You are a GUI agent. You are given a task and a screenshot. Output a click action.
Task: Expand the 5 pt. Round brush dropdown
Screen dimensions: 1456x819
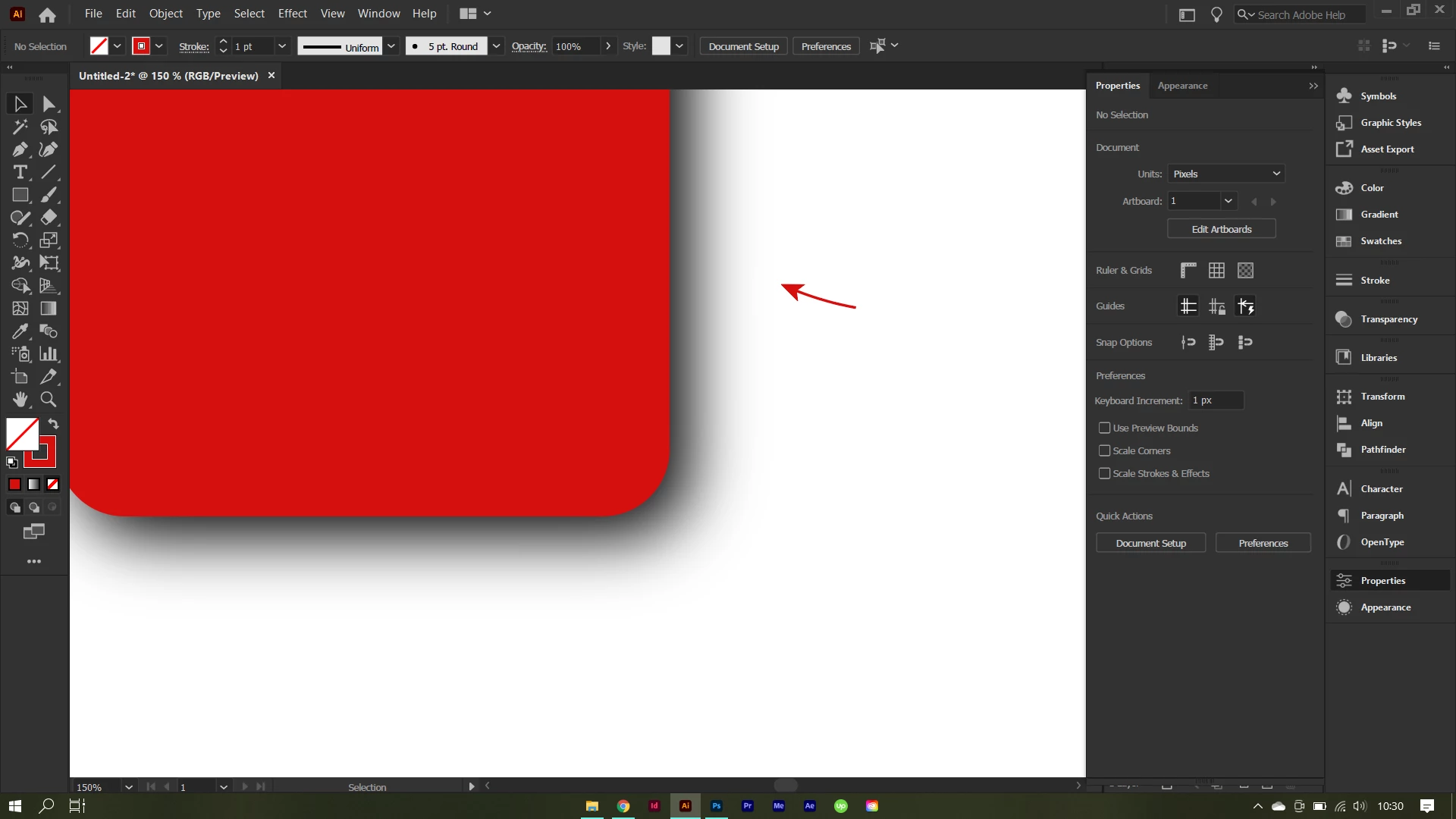click(x=496, y=46)
